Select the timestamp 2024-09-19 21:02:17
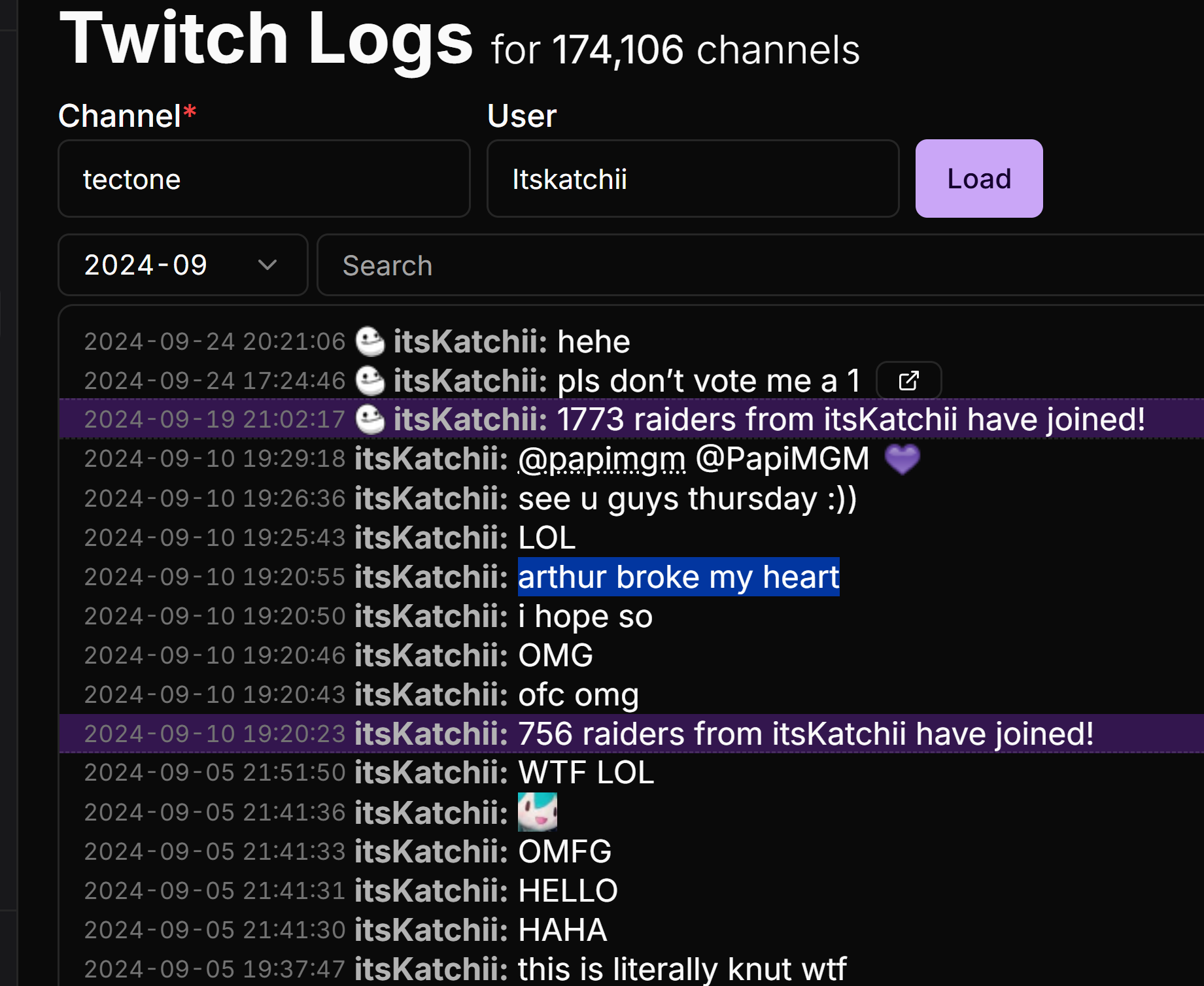The width and height of the screenshot is (1204, 986). coord(215,419)
